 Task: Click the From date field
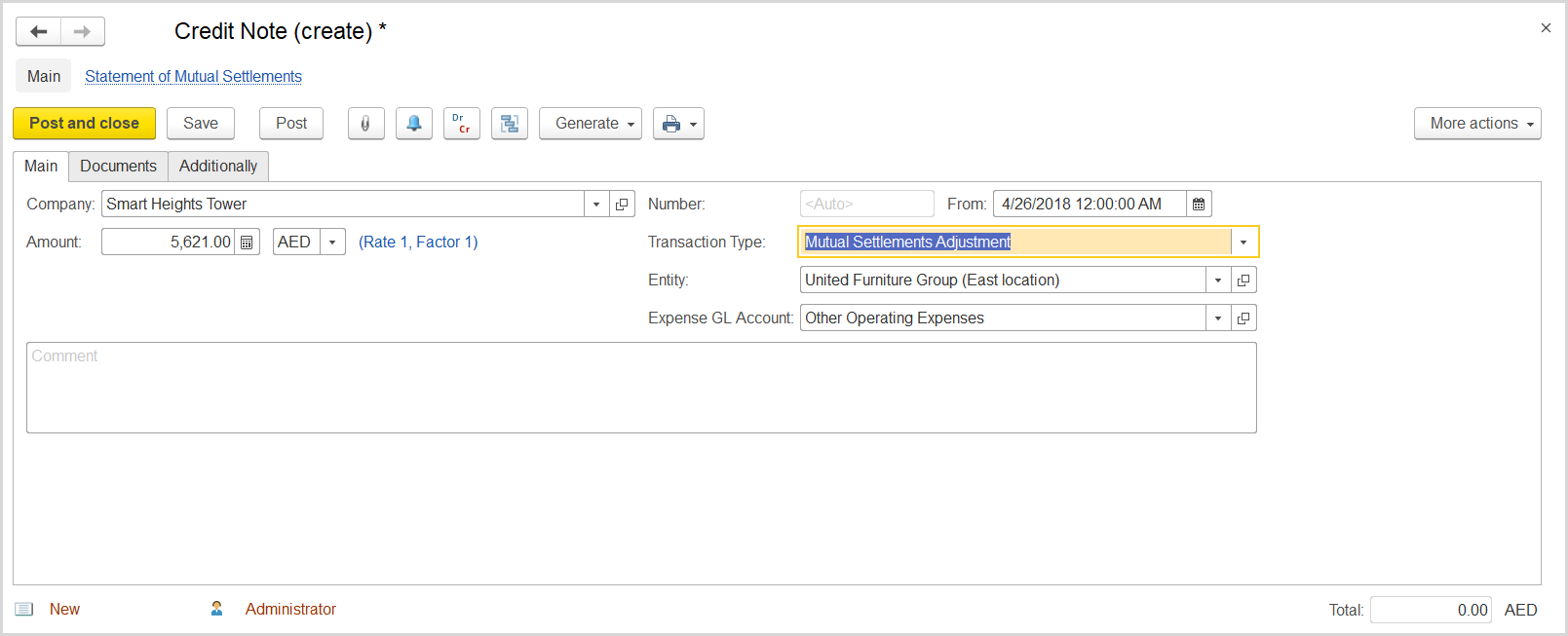(1090, 204)
